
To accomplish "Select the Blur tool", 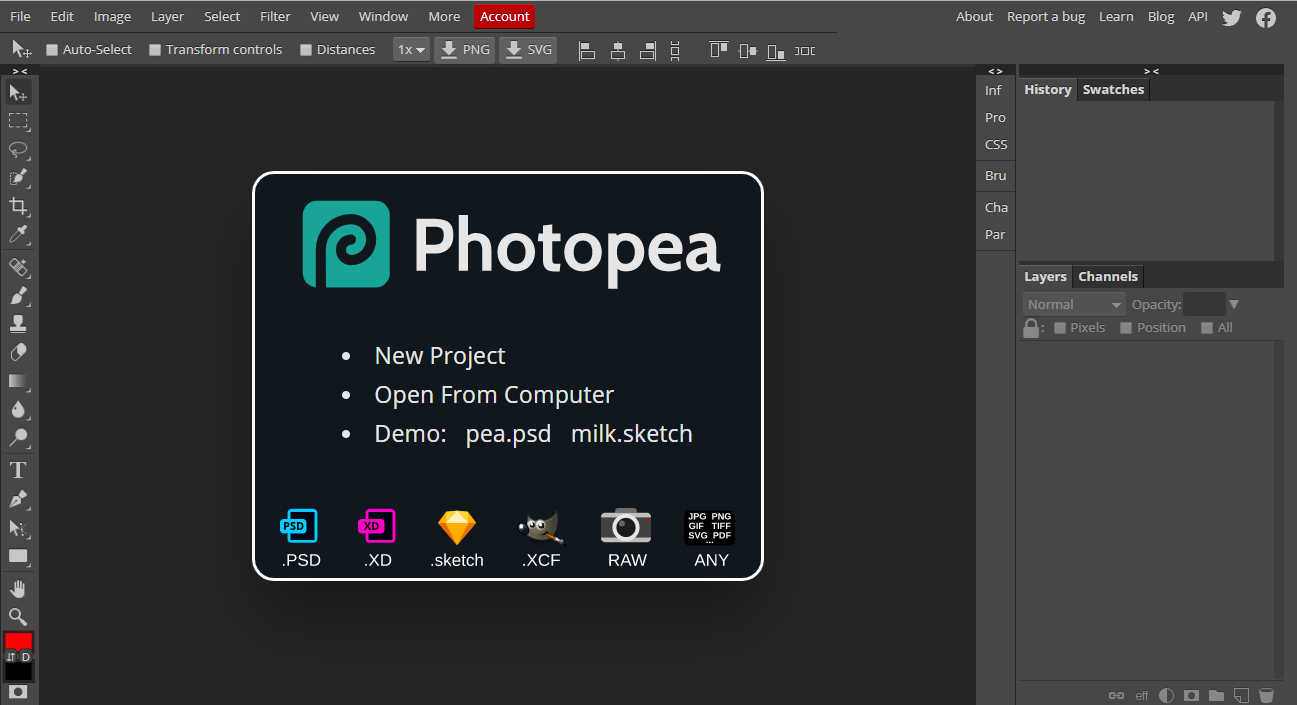I will (18, 410).
